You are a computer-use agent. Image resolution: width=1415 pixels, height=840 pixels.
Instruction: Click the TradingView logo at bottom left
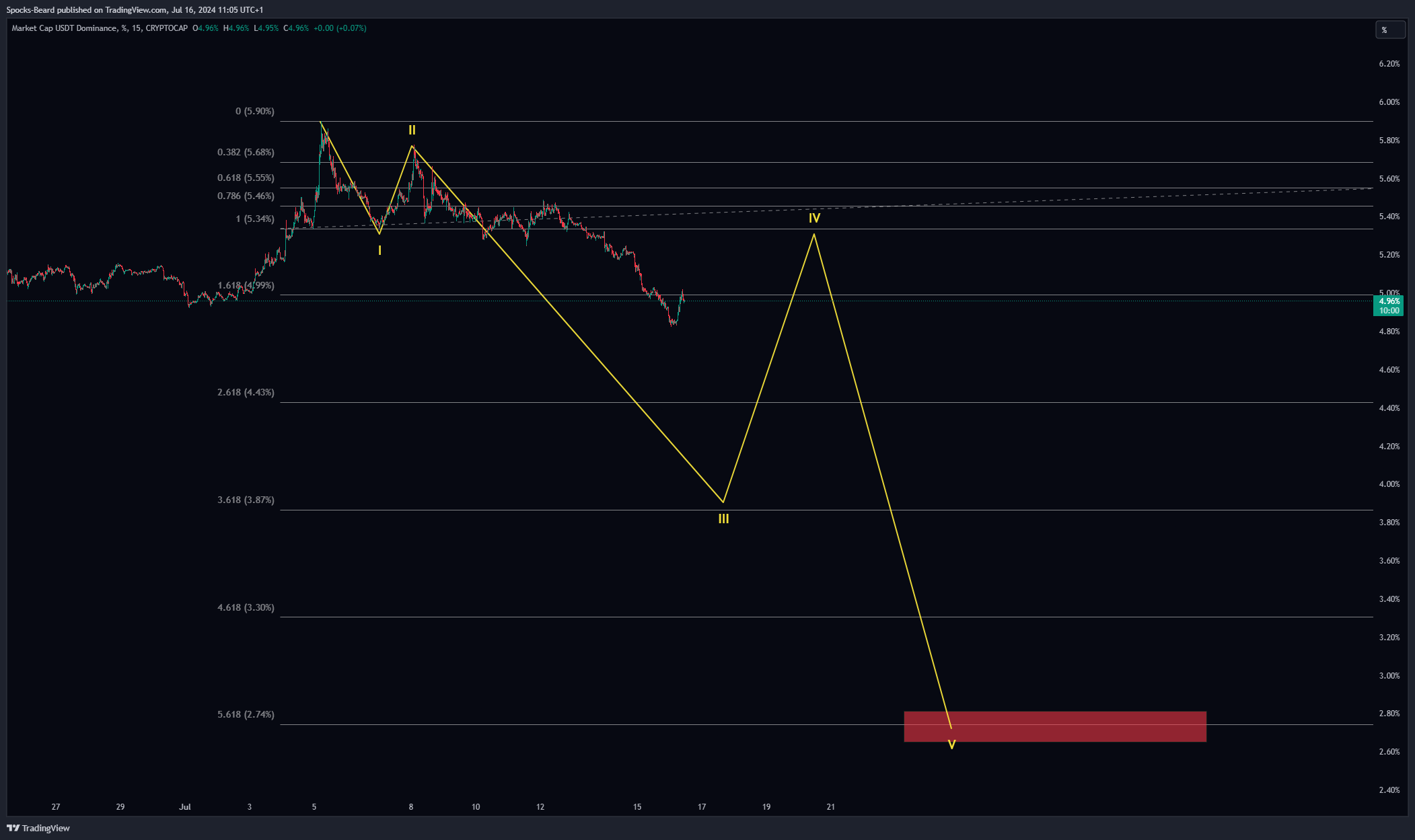coord(38,828)
